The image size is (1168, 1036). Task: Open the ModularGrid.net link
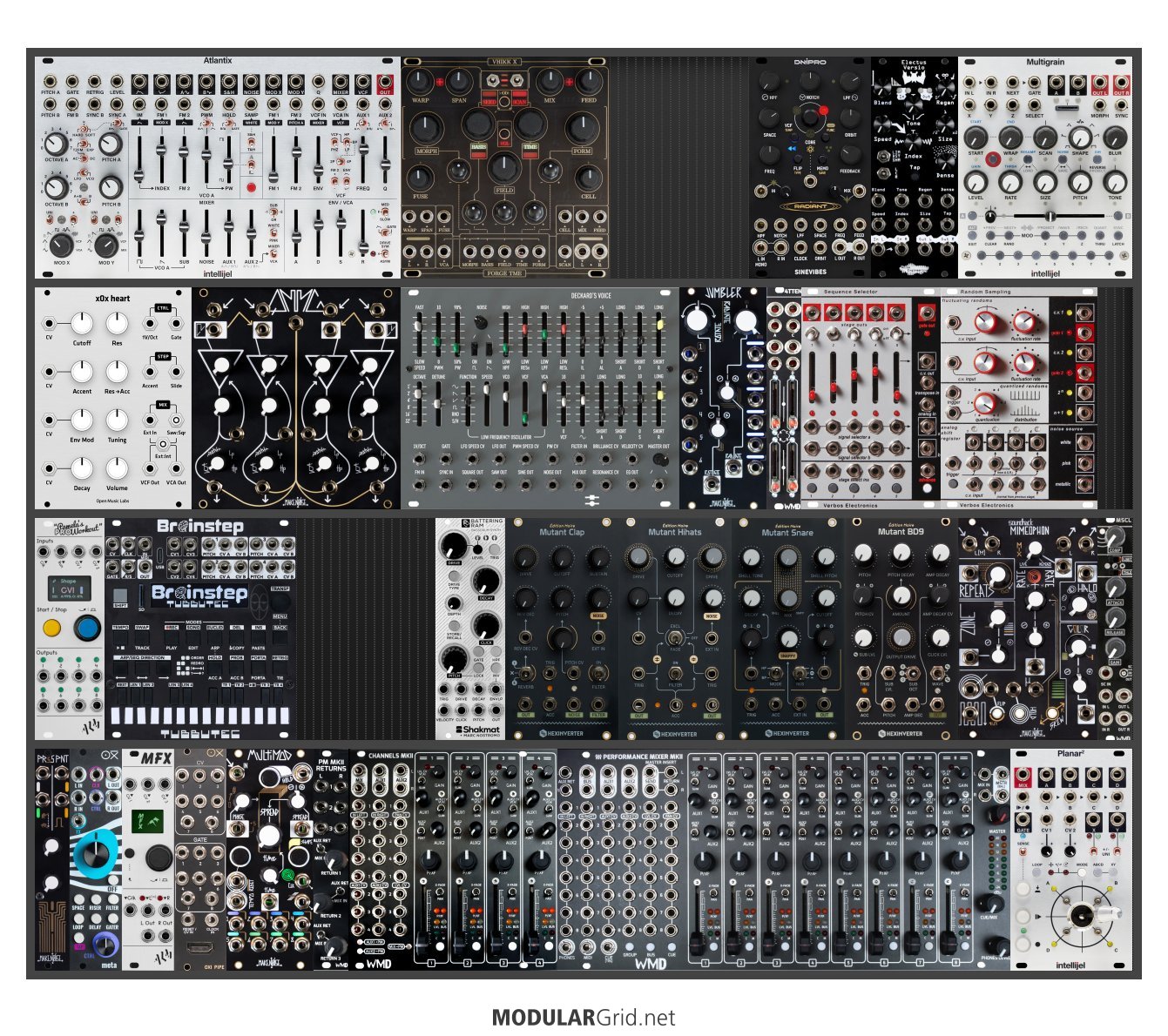click(x=584, y=1017)
